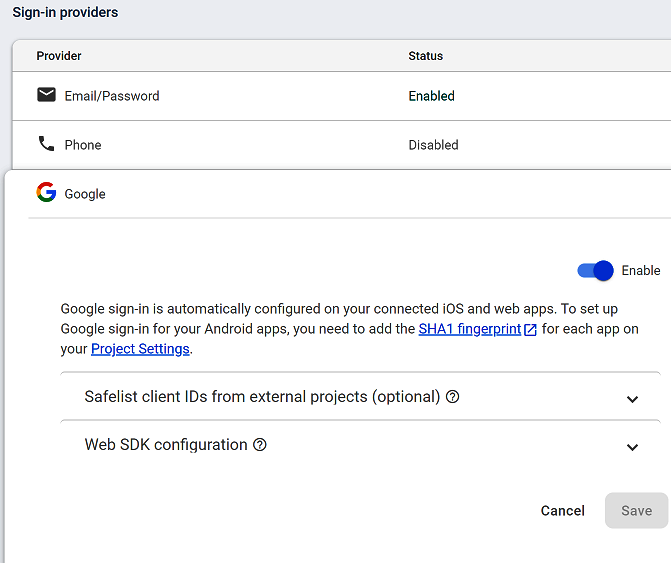Open the Project Settings link
The width and height of the screenshot is (671, 563).
(140, 349)
